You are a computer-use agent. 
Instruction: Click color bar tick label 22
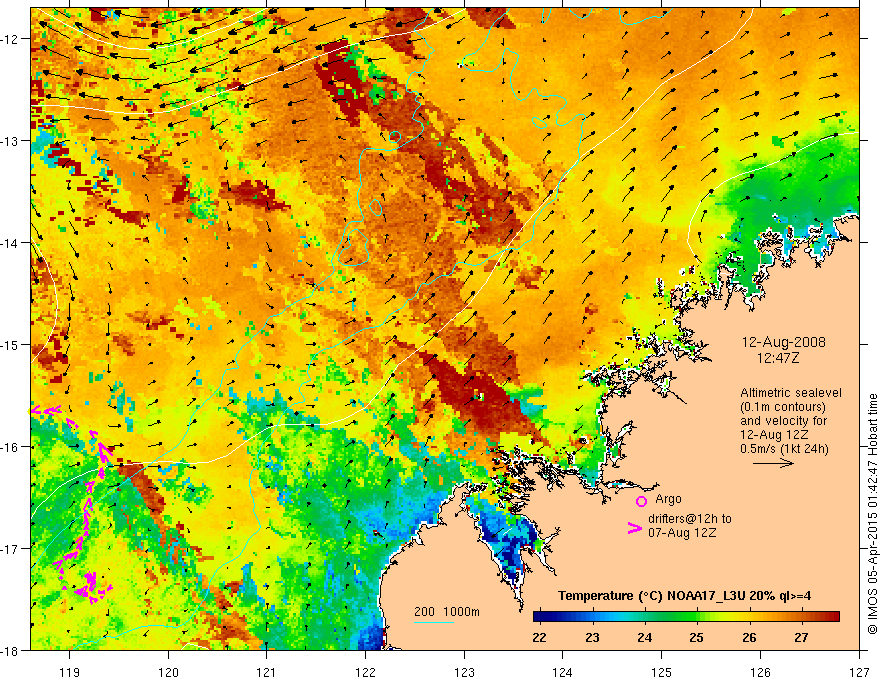tap(539, 637)
